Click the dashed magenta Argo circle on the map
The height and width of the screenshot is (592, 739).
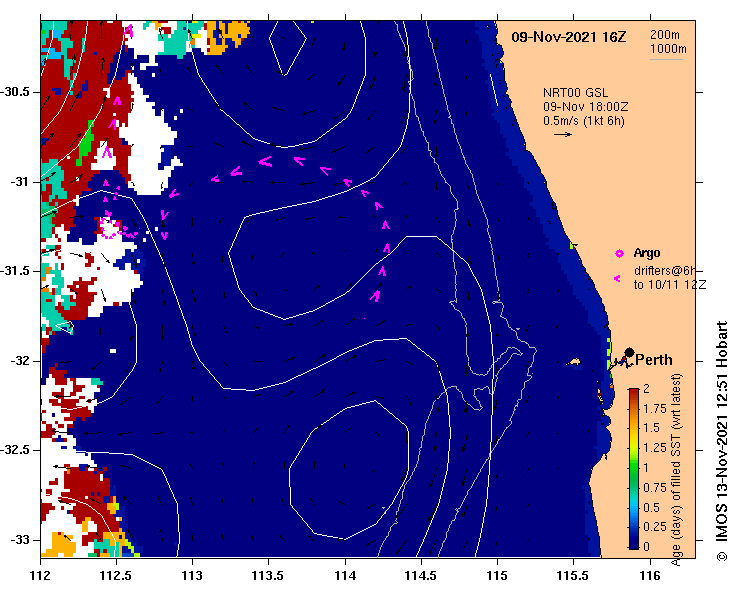(x=109, y=228)
